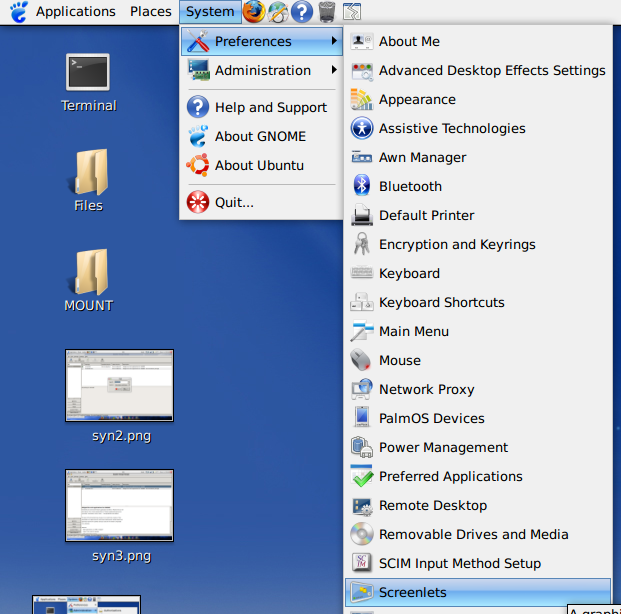
Task: Open the blue help launcher in panel
Action: point(302,12)
